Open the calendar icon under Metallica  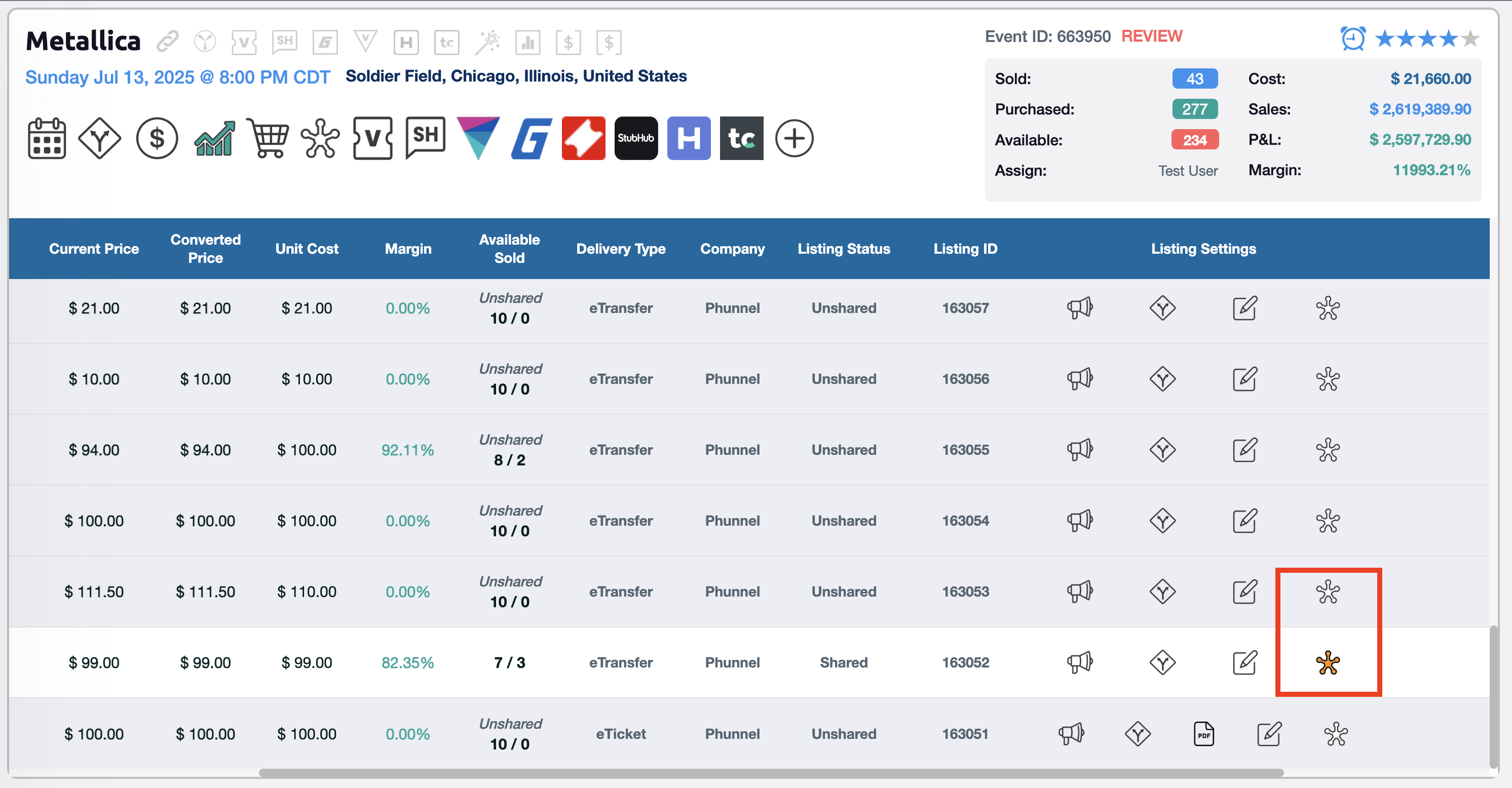(47, 138)
